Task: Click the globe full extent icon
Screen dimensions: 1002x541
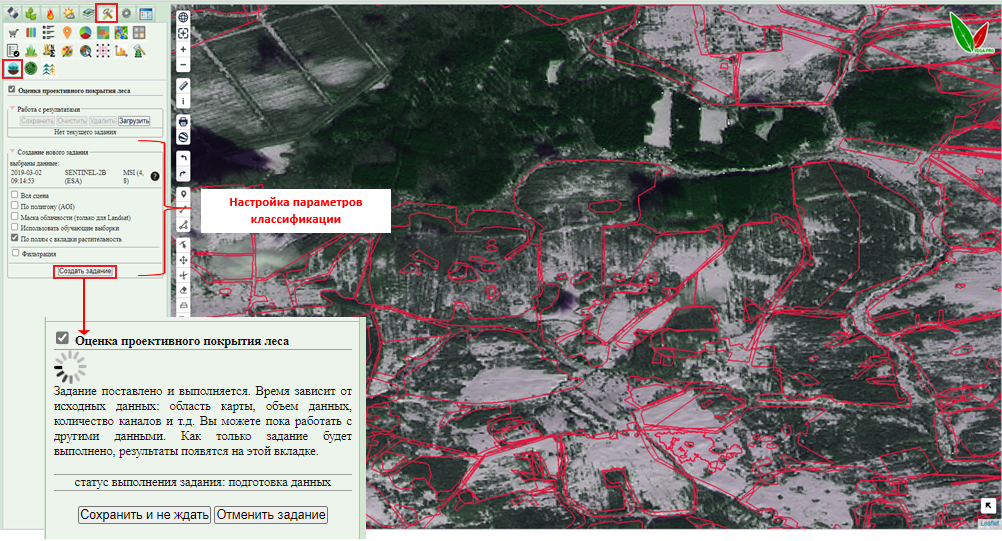Action: pyautogui.click(x=183, y=17)
